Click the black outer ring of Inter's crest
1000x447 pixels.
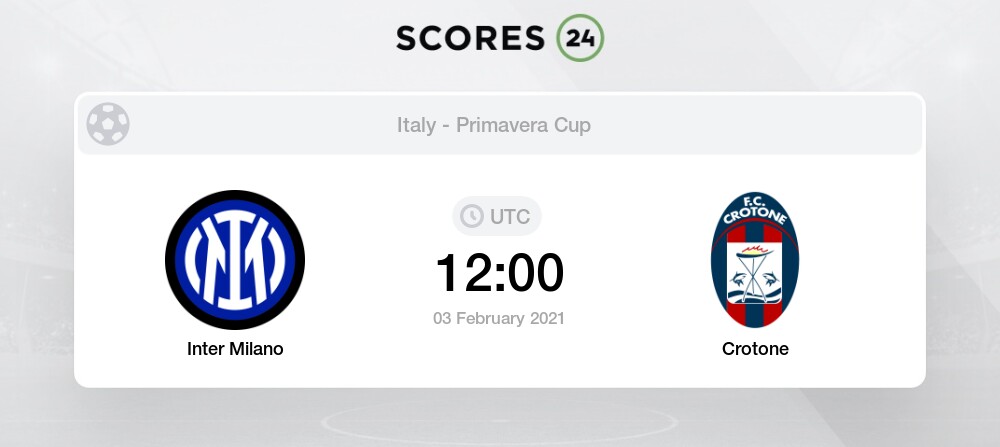pyautogui.click(x=173, y=260)
